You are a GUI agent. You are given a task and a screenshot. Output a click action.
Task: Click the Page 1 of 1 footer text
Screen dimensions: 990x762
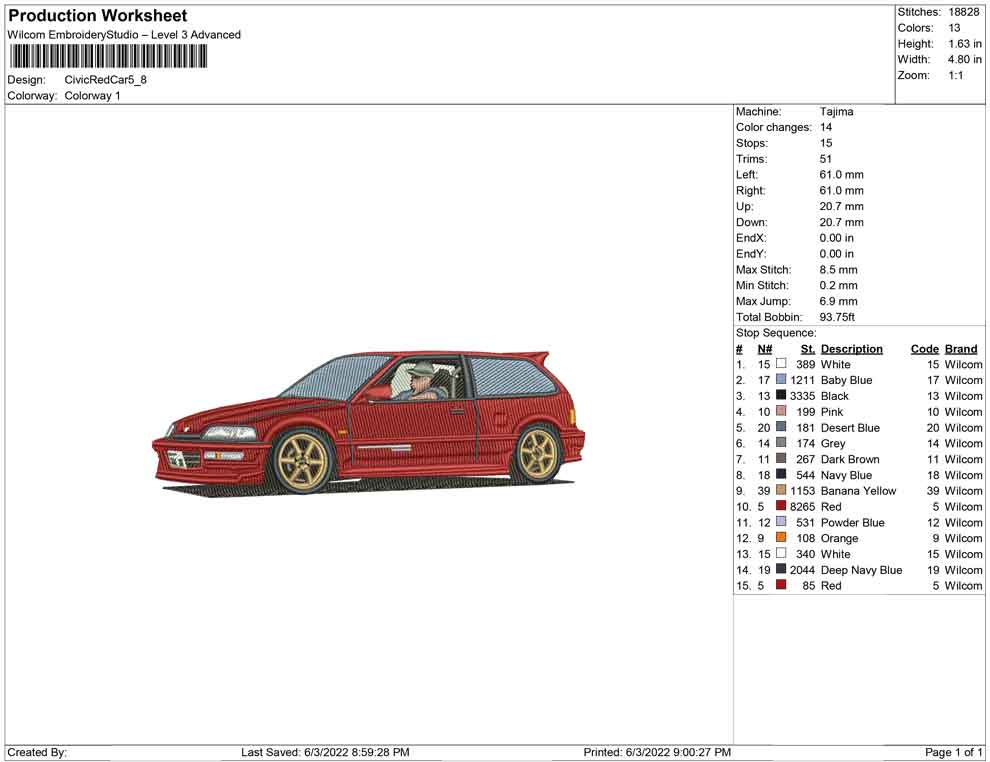pos(953,752)
